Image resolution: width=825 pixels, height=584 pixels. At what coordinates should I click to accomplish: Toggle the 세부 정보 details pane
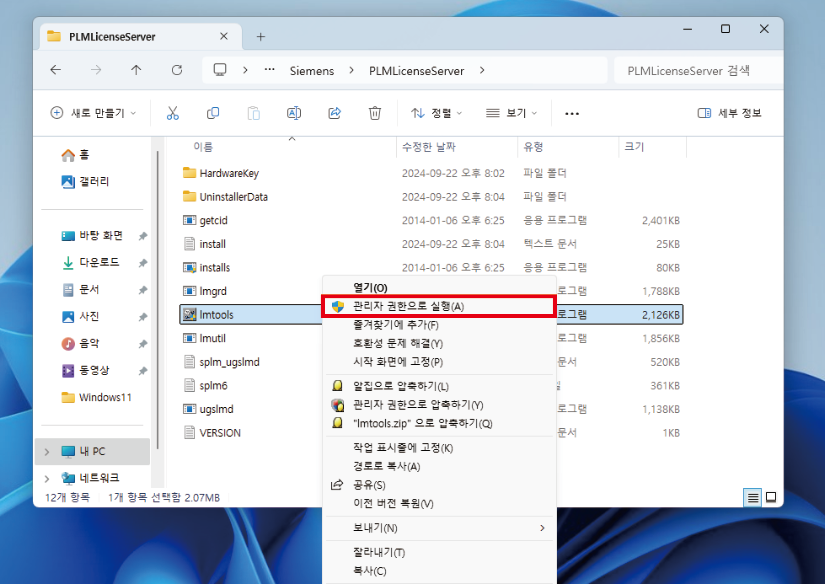tap(729, 113)
